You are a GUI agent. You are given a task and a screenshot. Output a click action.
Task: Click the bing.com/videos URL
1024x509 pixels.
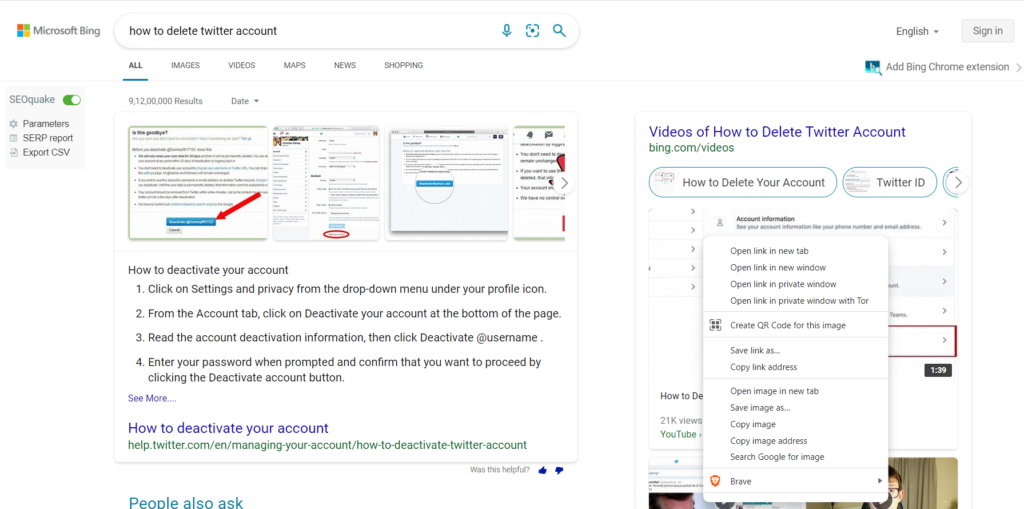(691, 148)
